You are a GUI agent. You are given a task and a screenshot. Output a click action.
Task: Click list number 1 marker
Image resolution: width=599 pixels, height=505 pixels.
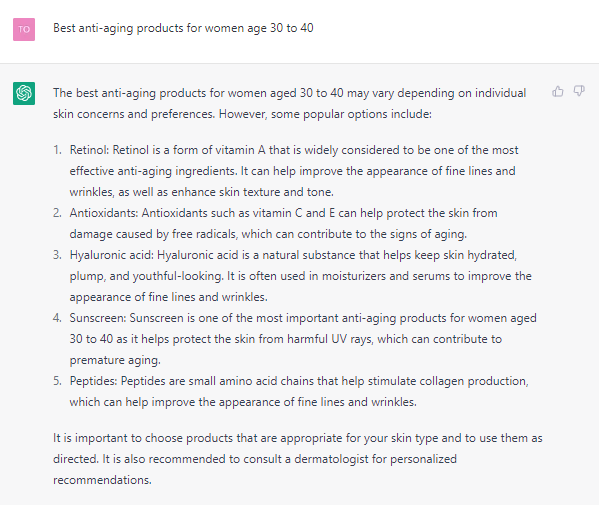tap(57, 150)
